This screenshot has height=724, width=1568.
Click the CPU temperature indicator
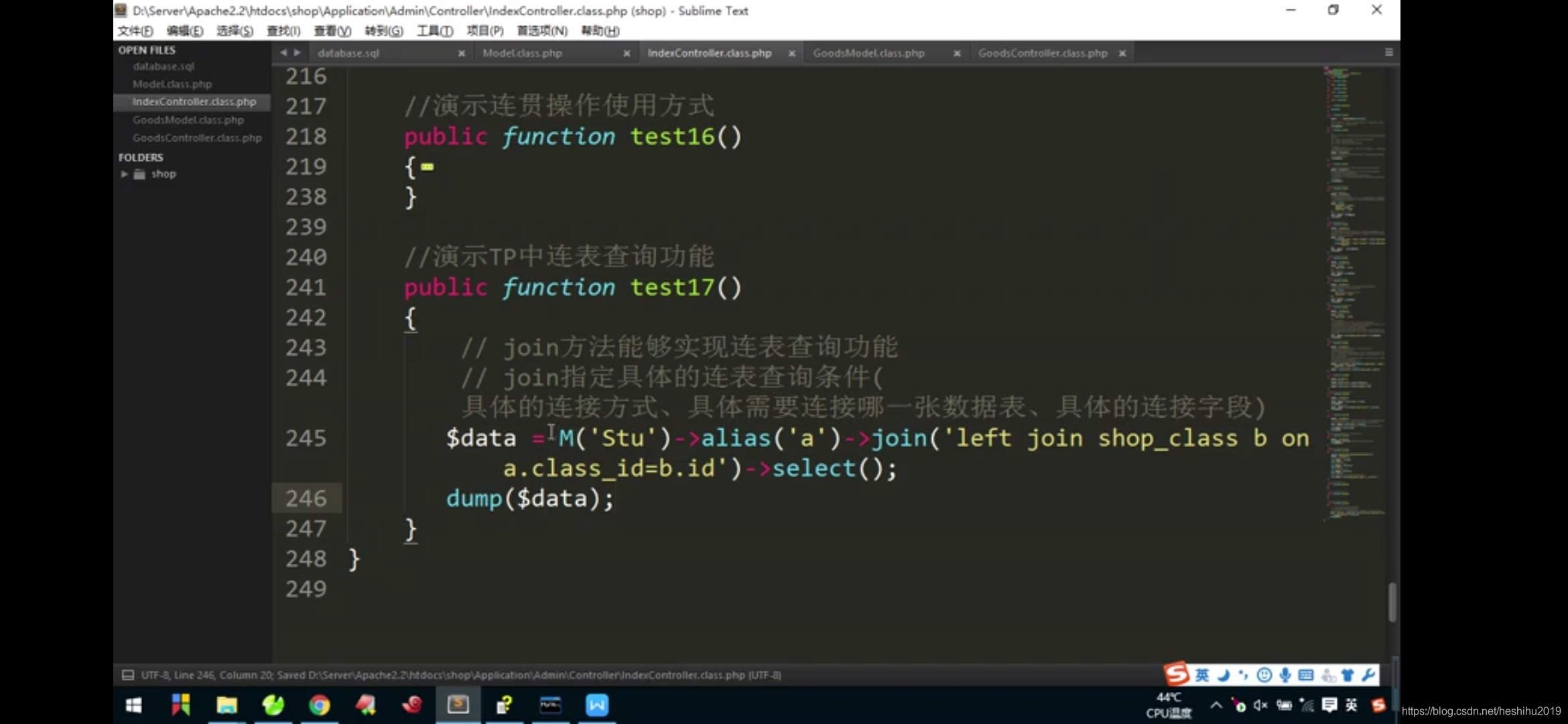(1169, 705)
